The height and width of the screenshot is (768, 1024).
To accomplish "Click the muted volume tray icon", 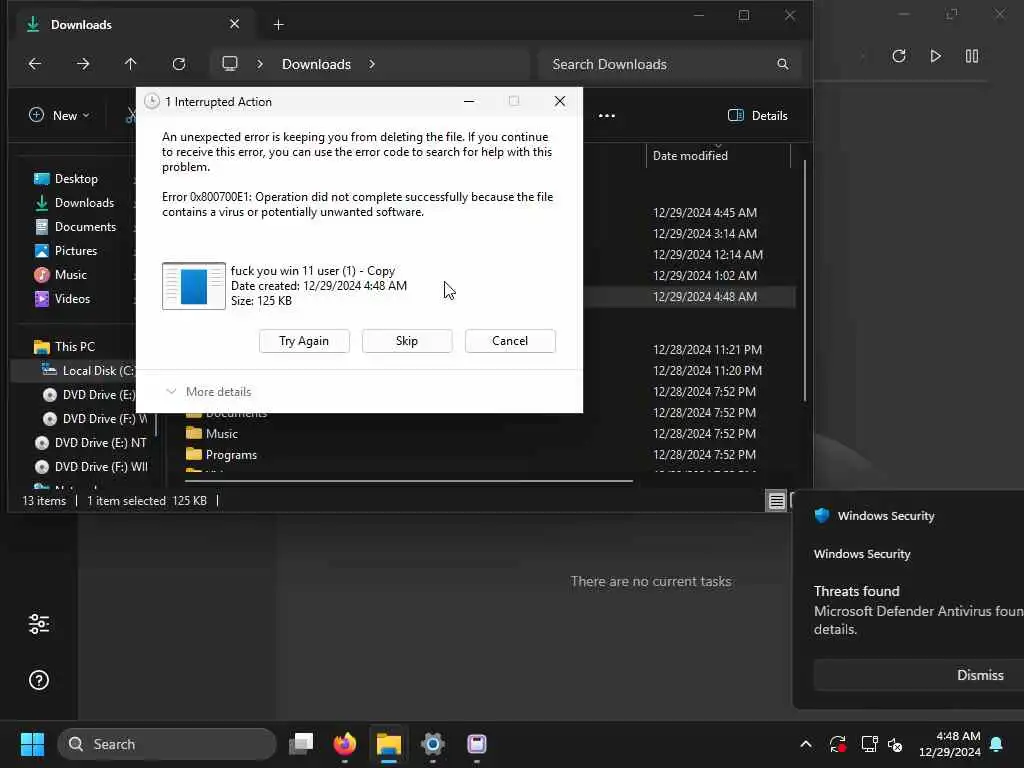I will (x=895, y=744).
